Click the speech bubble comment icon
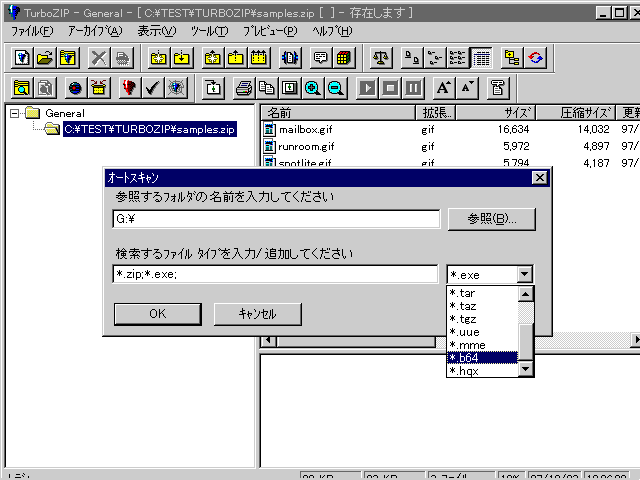 320,58
